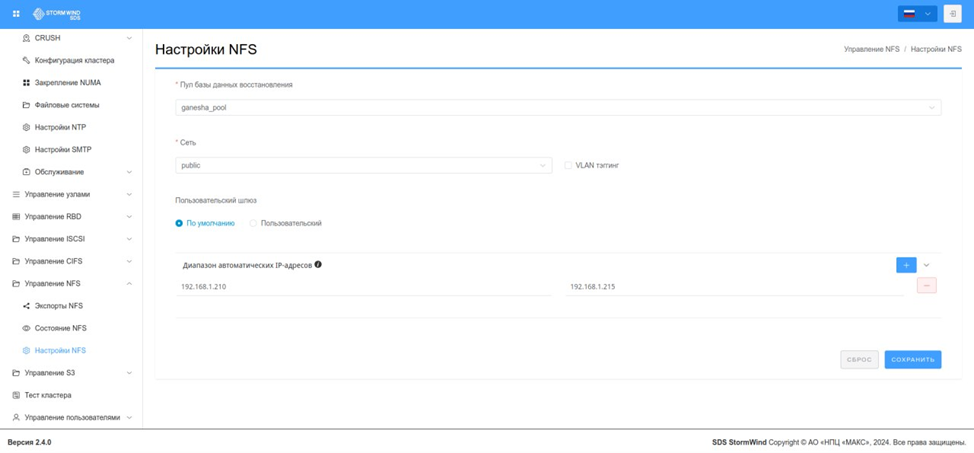Click the Управление S3 folder icon
974x453 pixels.
pos(16,373)
